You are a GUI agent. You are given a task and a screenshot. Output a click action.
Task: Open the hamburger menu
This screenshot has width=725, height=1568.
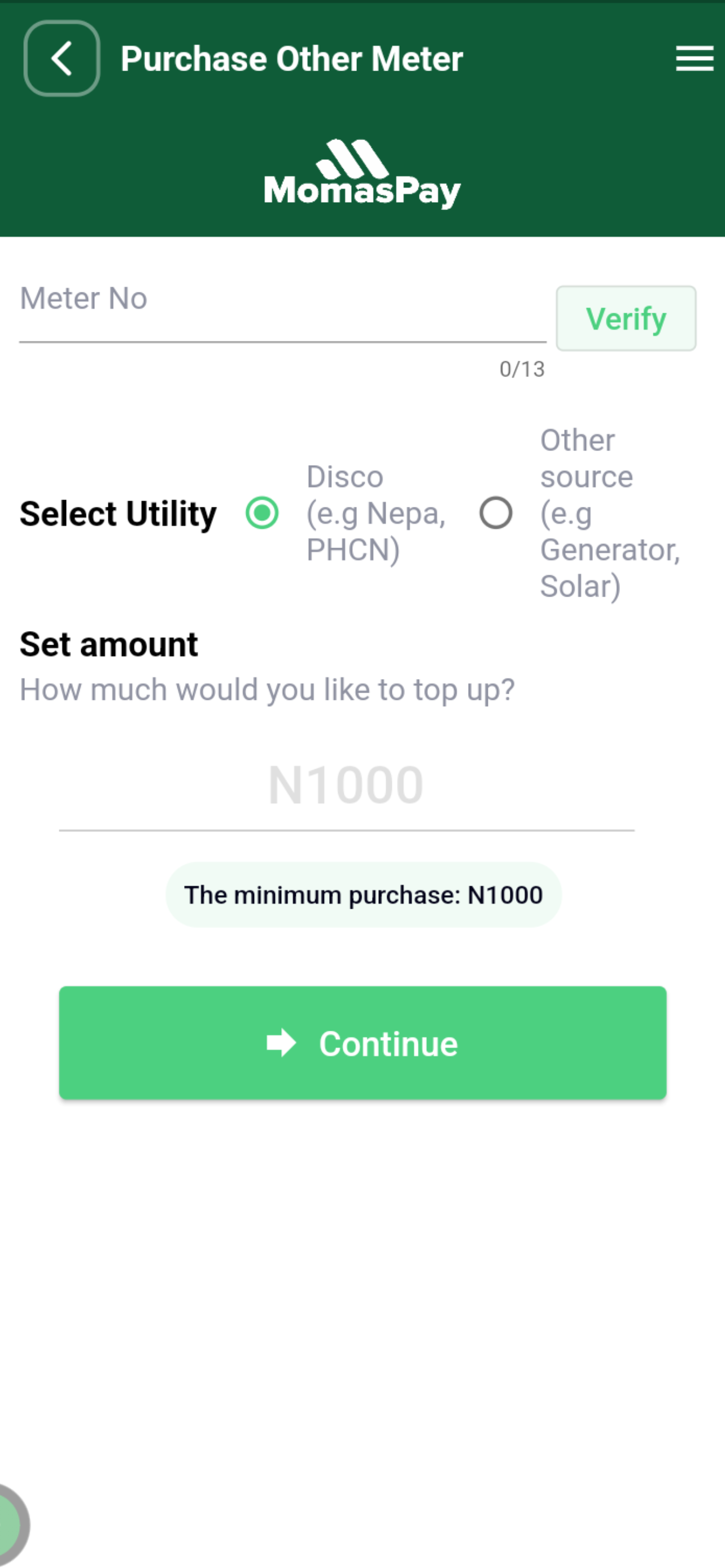(x=695, y=59)
